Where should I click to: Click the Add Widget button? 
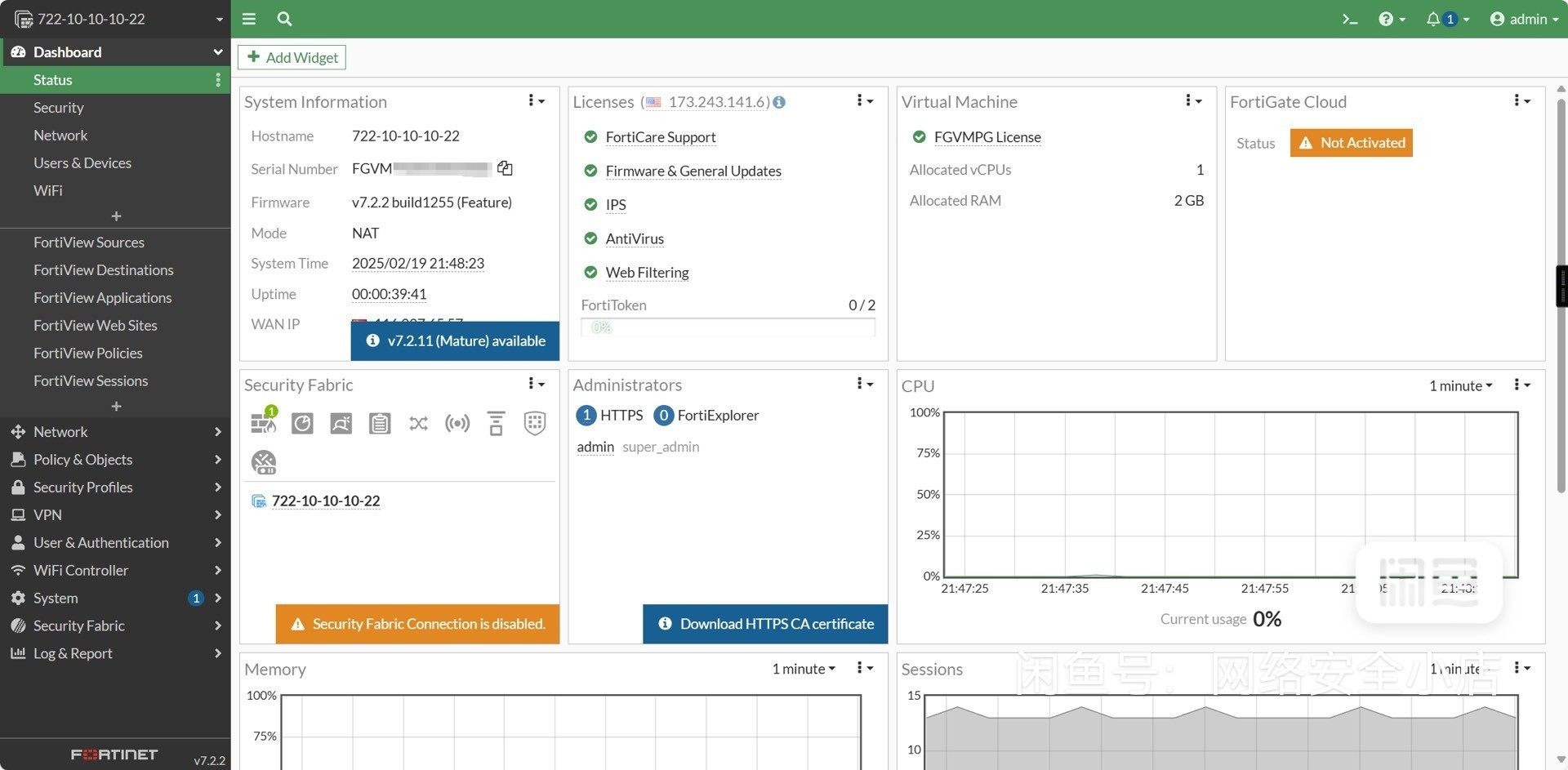coord(292,57)
